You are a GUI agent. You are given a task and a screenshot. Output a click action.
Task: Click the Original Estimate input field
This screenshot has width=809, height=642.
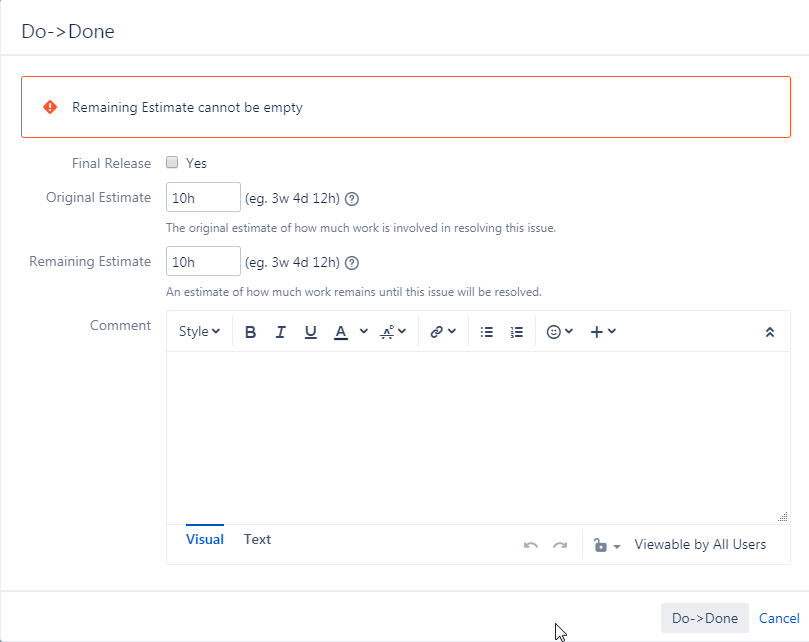click(x=203, y=197)
